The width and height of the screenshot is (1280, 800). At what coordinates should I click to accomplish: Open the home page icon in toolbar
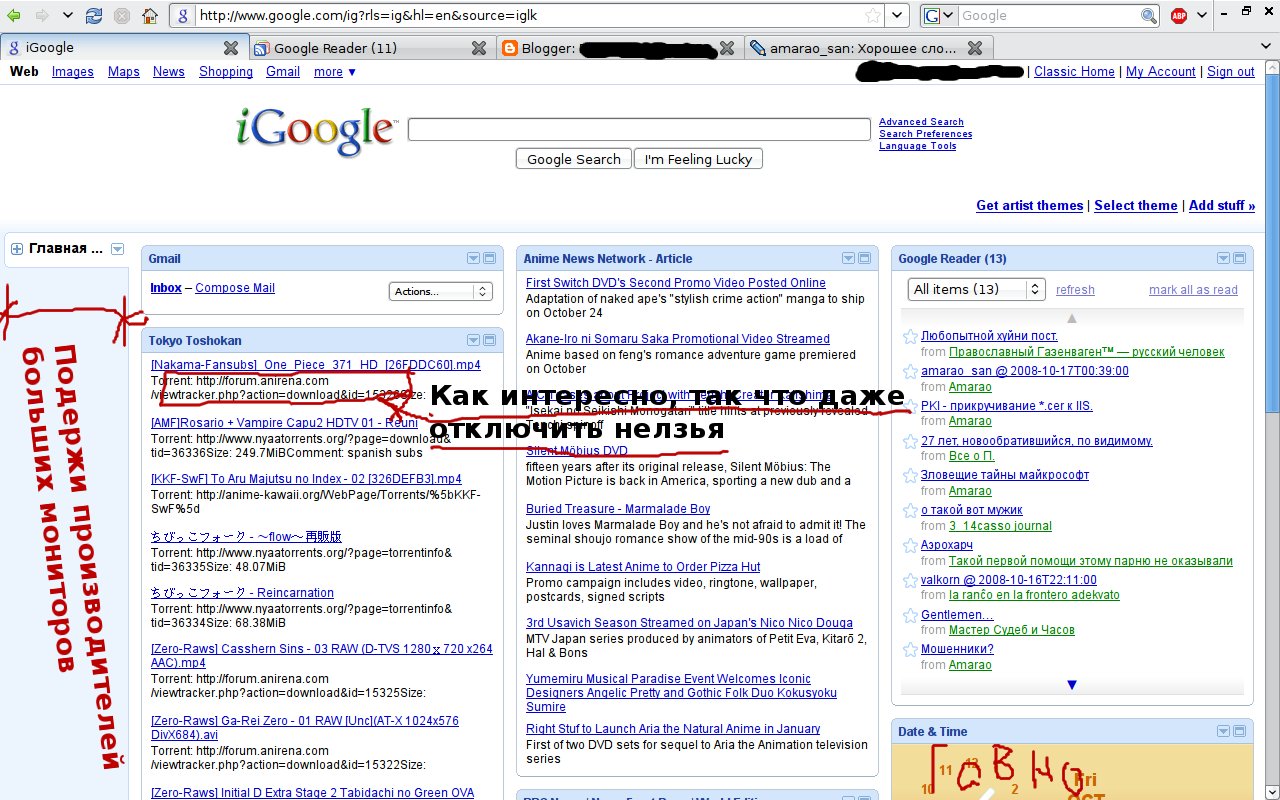(149, 15)
